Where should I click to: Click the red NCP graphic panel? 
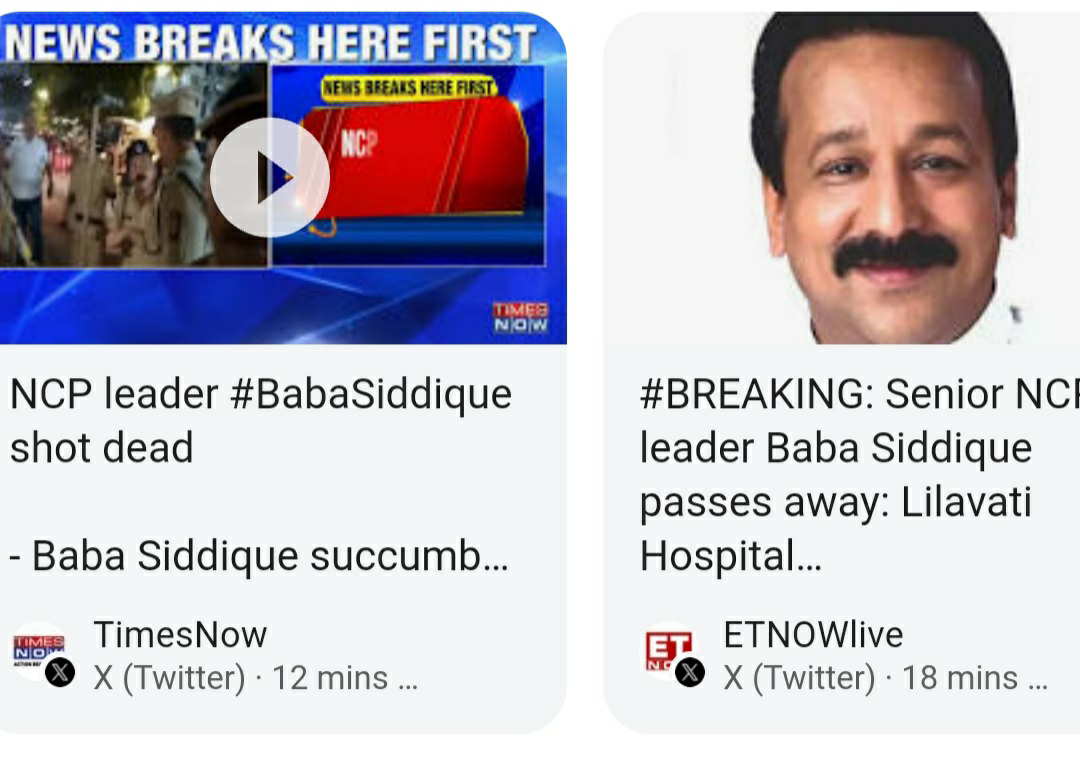tap(415, 157)
